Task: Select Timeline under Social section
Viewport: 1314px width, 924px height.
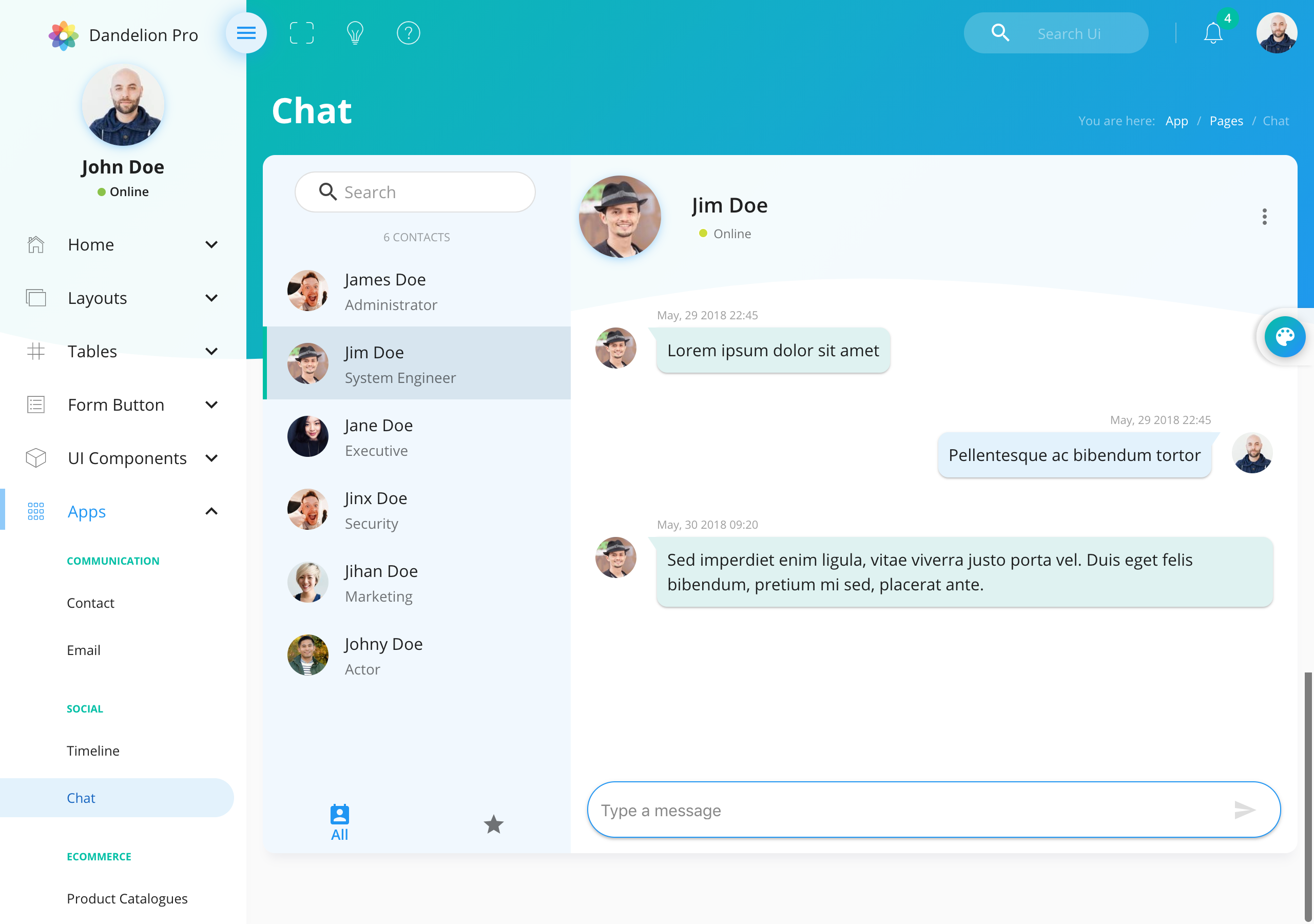Action: coord(93,750)
